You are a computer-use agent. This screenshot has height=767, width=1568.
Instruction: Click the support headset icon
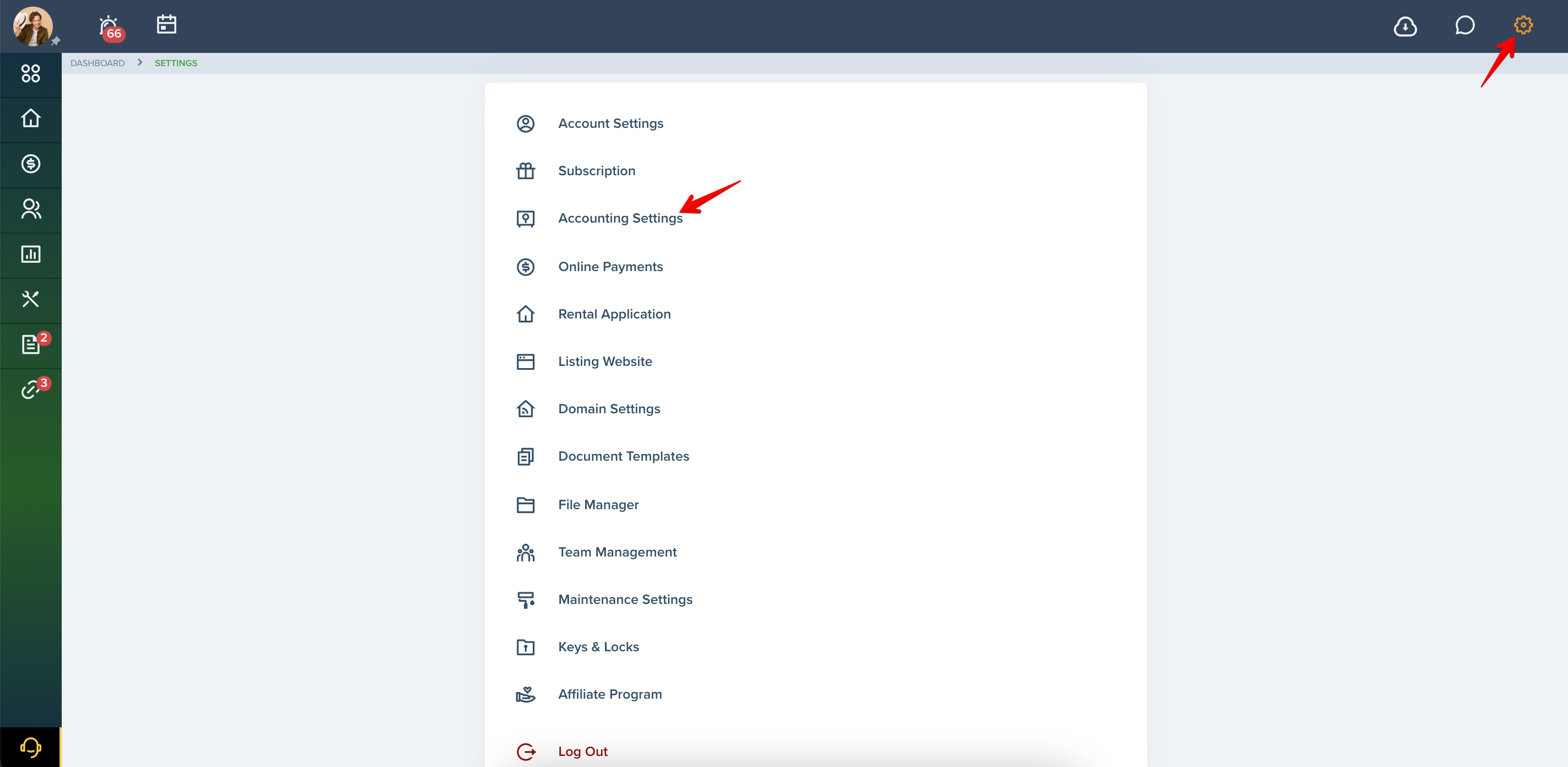[30, 747]
